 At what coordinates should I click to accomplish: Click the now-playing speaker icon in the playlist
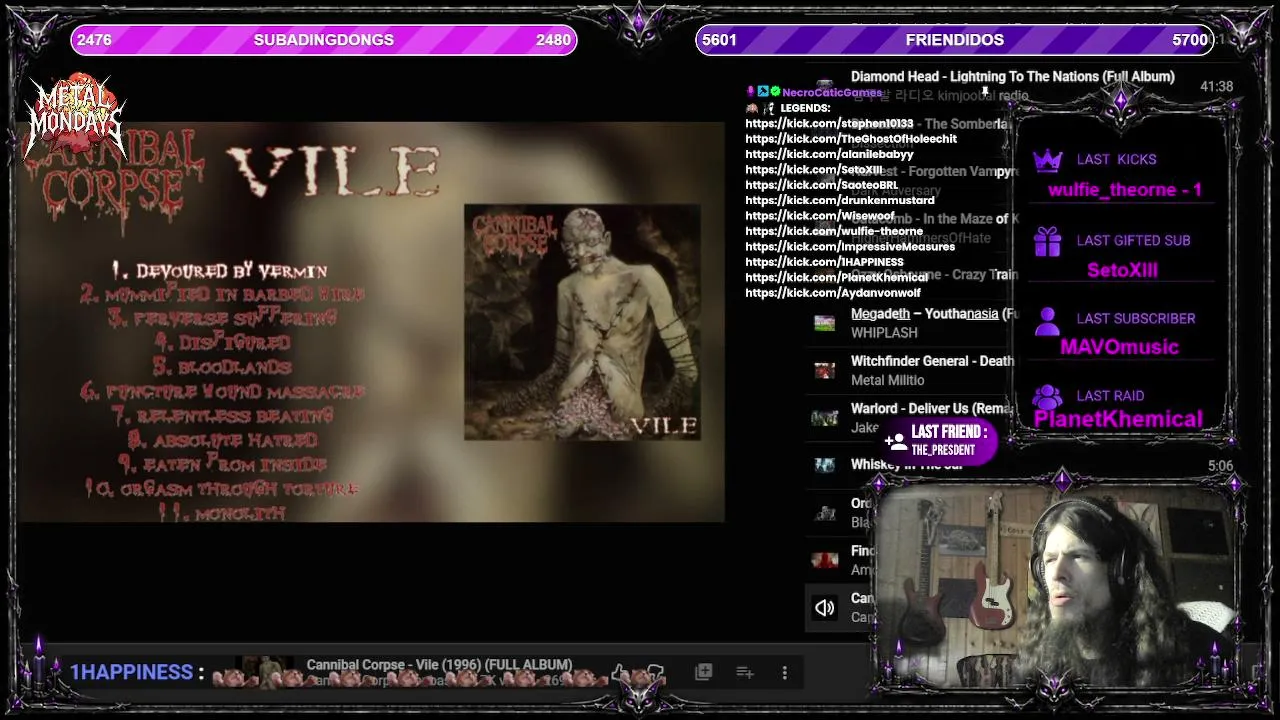824,607
